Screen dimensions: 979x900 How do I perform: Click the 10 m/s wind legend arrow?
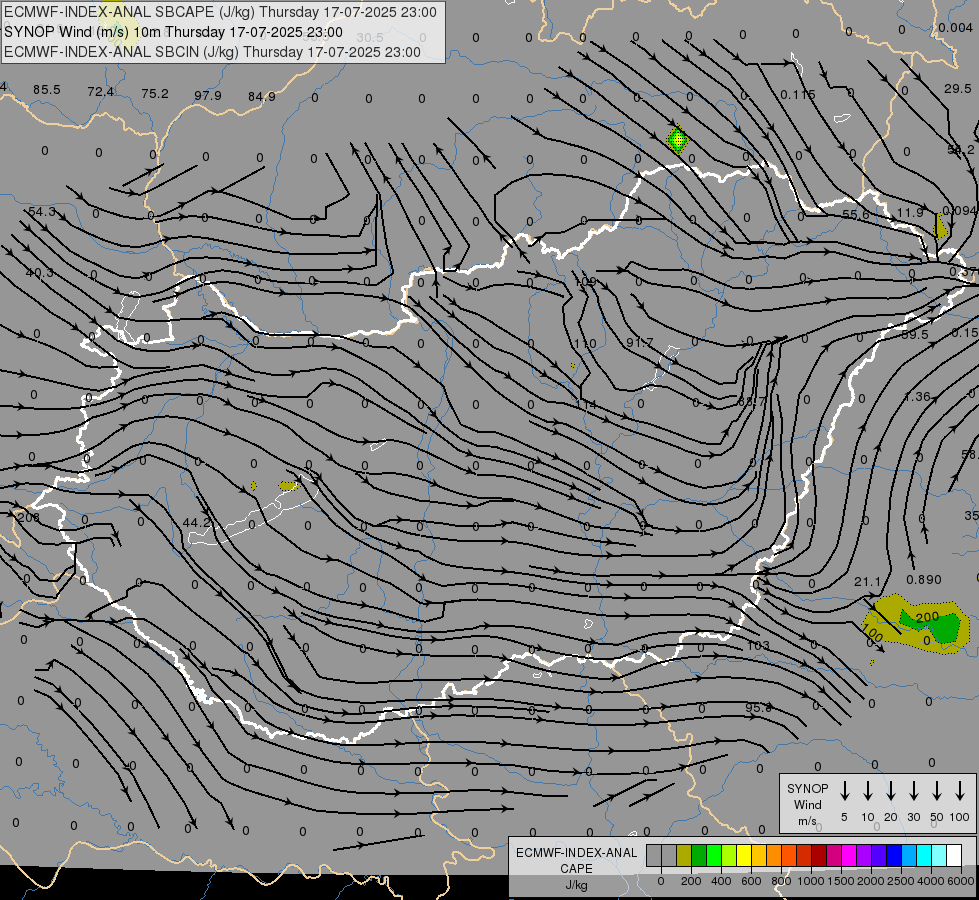(x=868, y=791)
